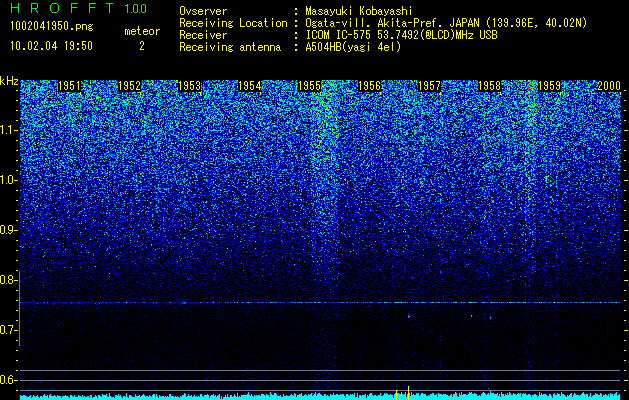Screen dimensions: 629x400
Task: Click the observer name Masayuki Kobayashi
Action: tap(359, 11)
